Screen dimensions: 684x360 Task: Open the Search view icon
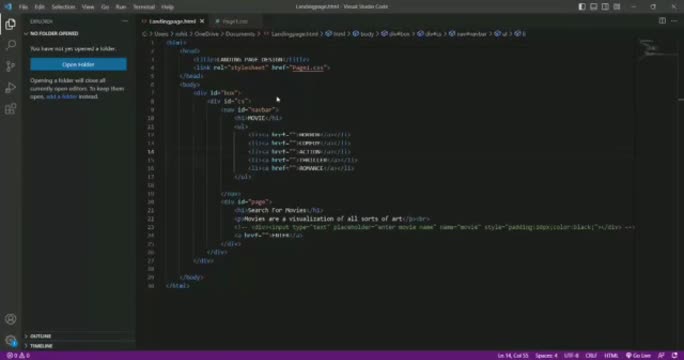pyautogui.click(x=10, y=45)
